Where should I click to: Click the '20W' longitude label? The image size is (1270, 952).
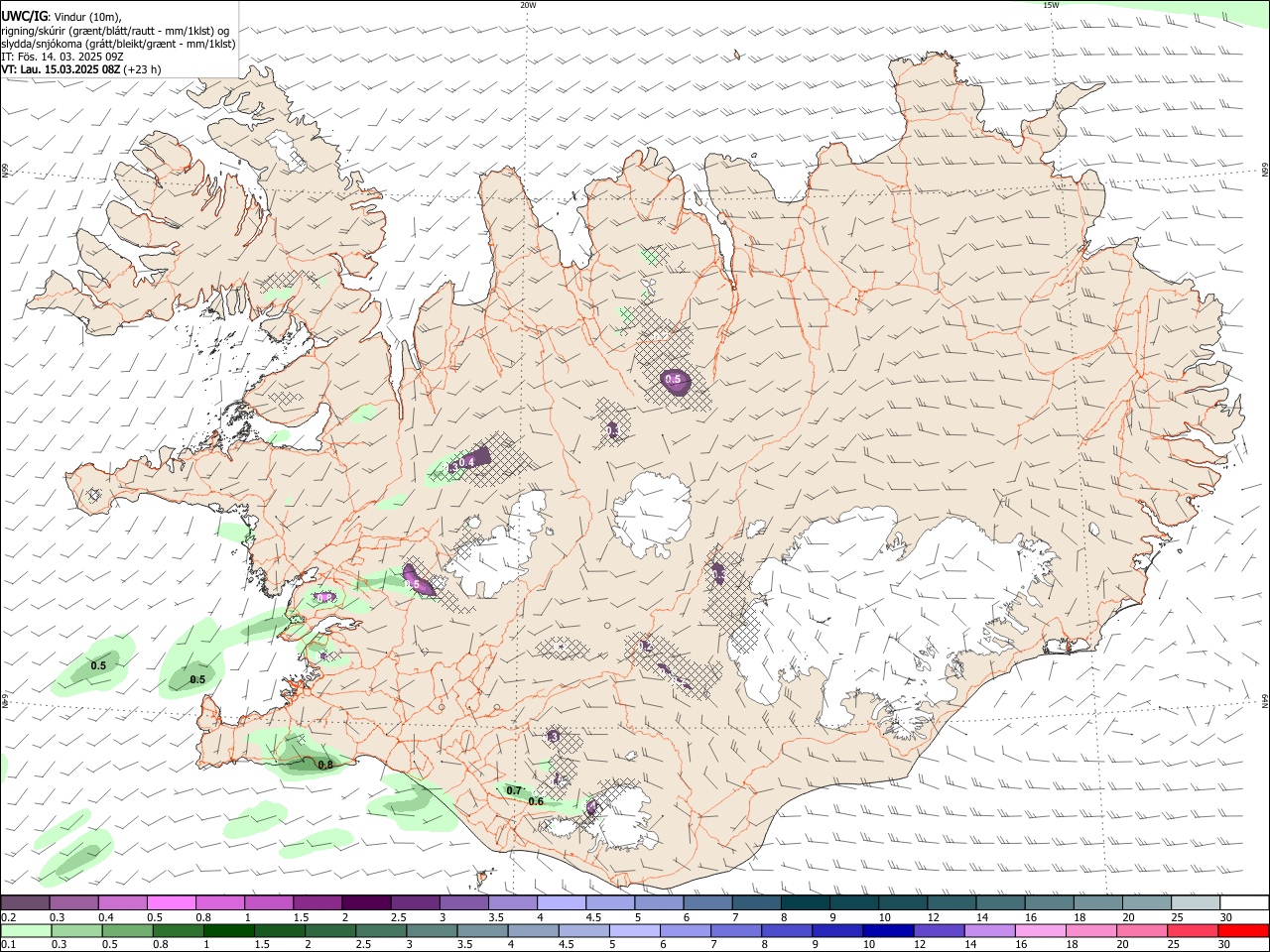528,5
